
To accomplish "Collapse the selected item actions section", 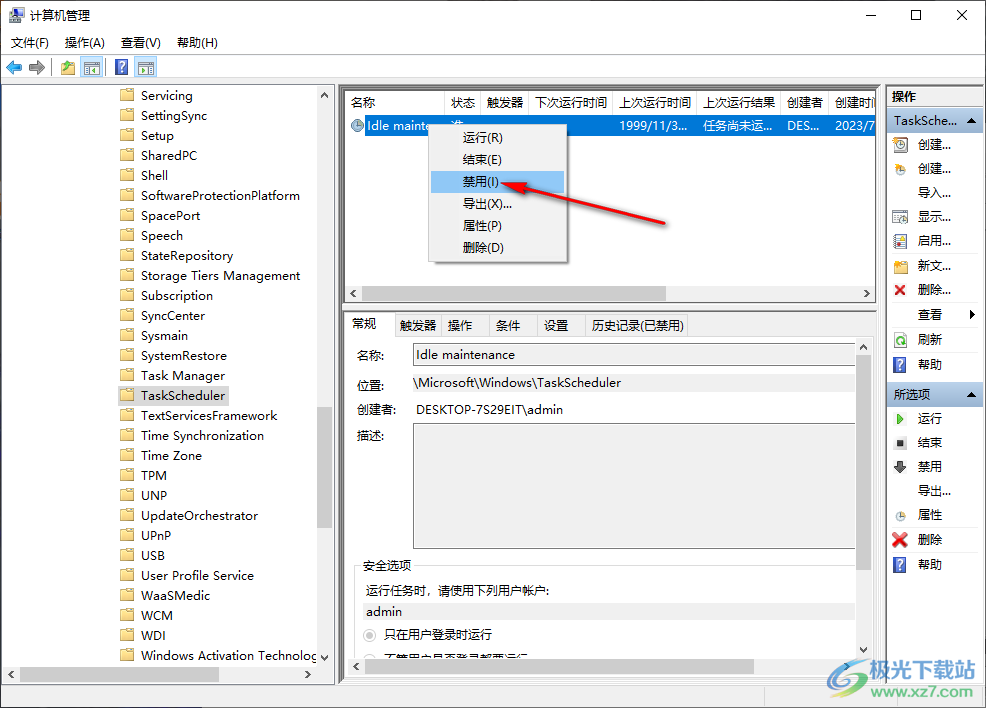I will click(972, 395).
